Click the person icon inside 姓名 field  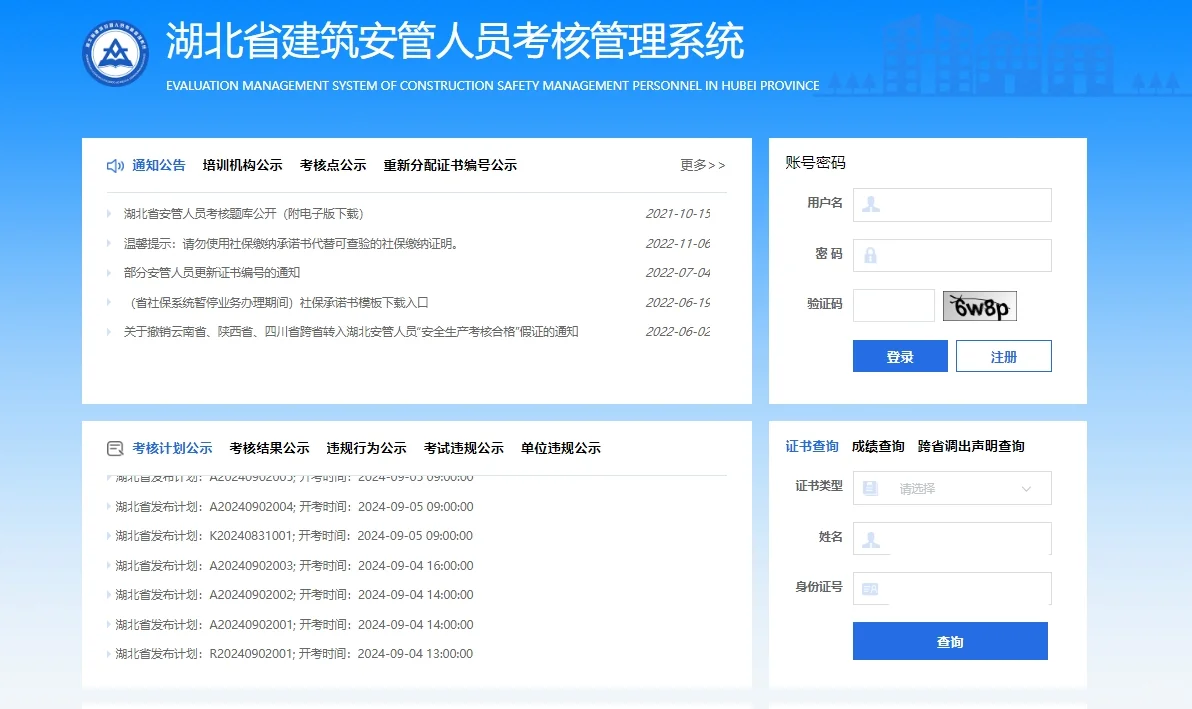pyautogui.click(x=871, y=538)
